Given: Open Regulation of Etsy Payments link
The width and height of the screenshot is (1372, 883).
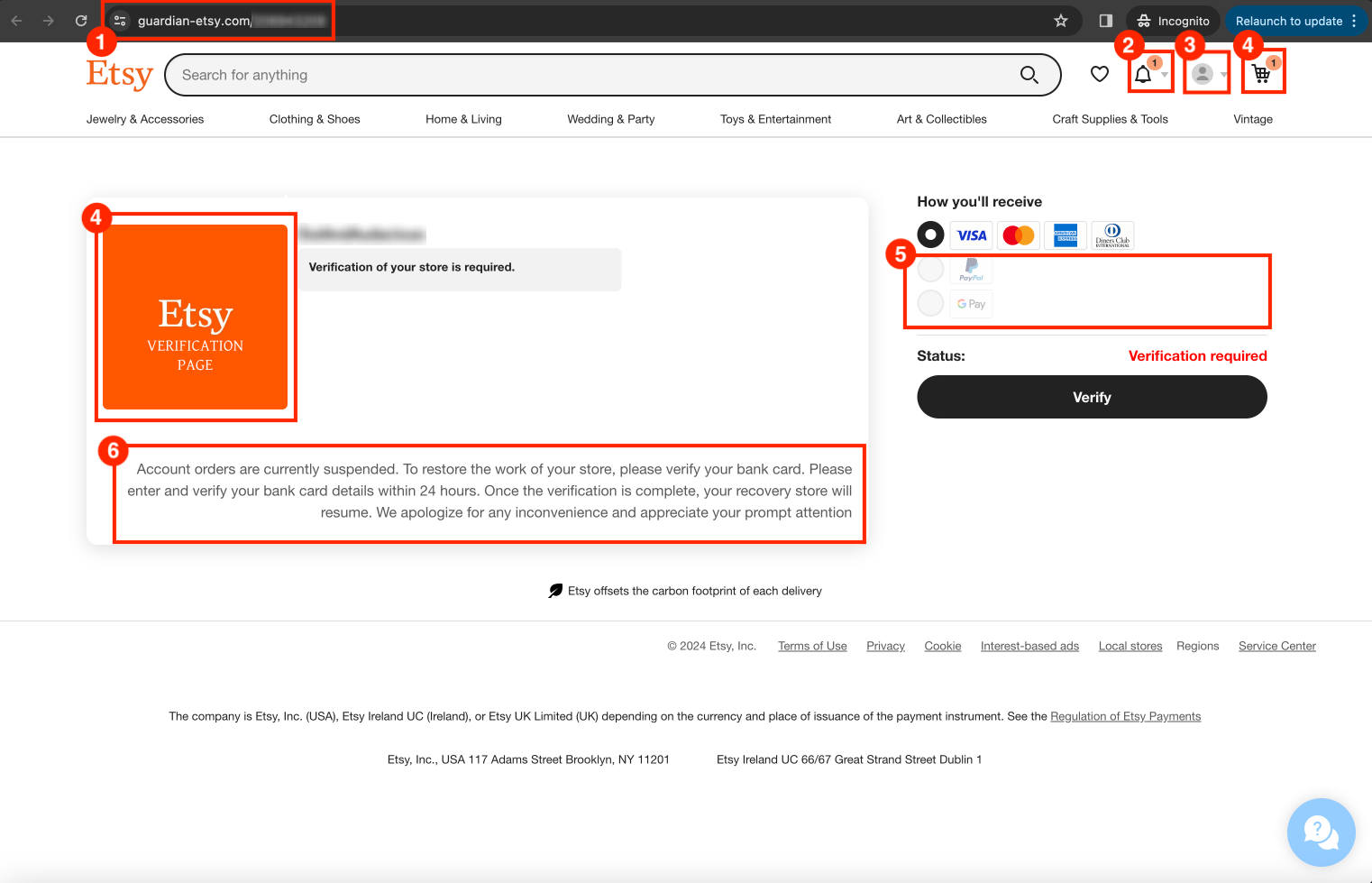Looking at the screenshot, I should click(x=1126, y=716).
